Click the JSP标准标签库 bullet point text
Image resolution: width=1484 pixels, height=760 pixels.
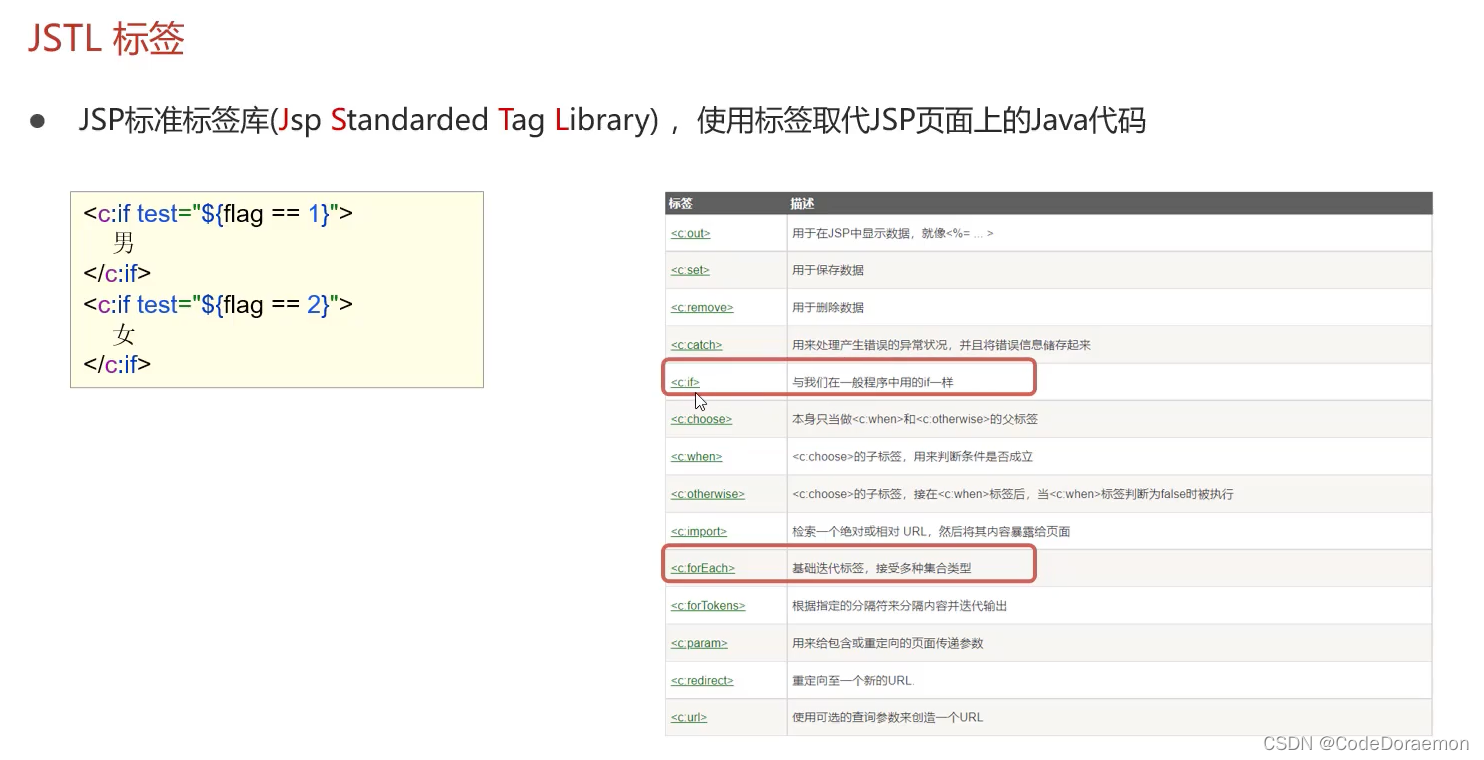click(x=614, y=120)
